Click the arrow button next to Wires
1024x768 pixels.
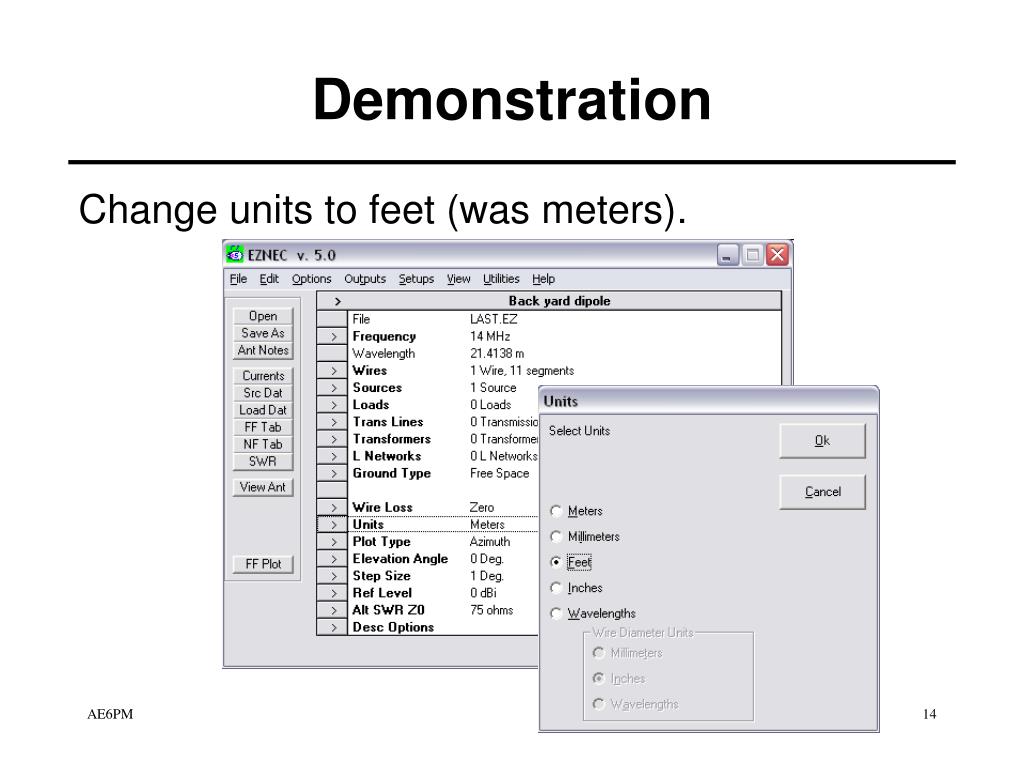[x=332, y=371]
